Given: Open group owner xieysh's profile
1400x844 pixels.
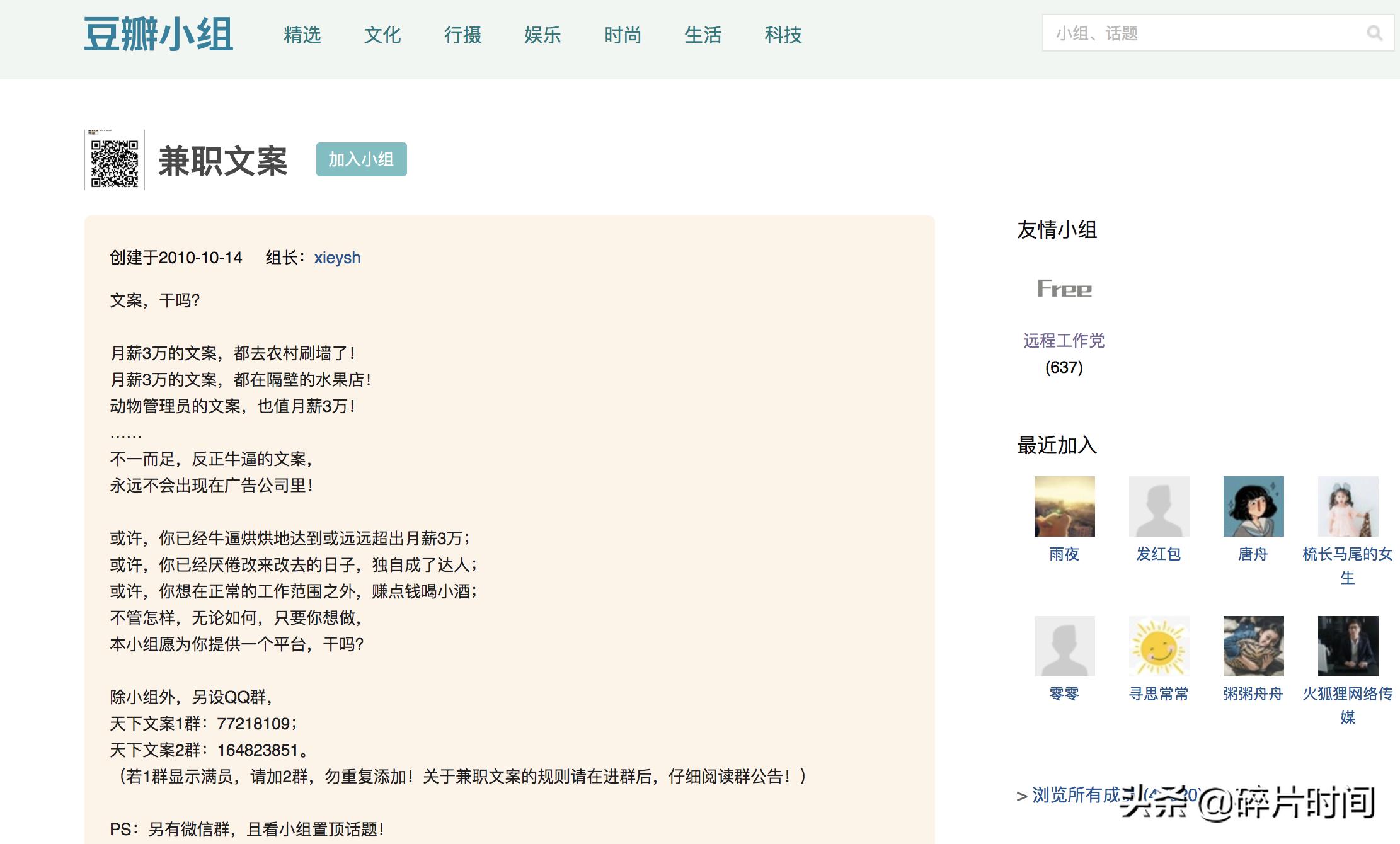Looking at the screenshot, I should point(337,258).
